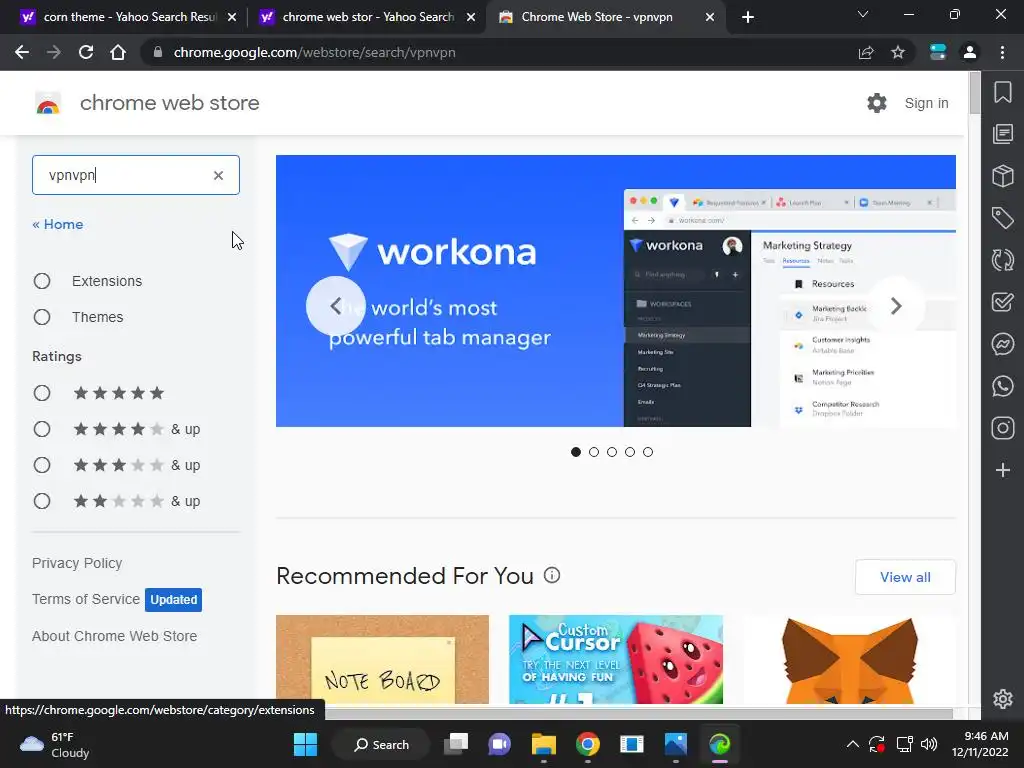The image size is (1024, 768).
Task: Click the share page icon in address bar
Action: [866, 52]
